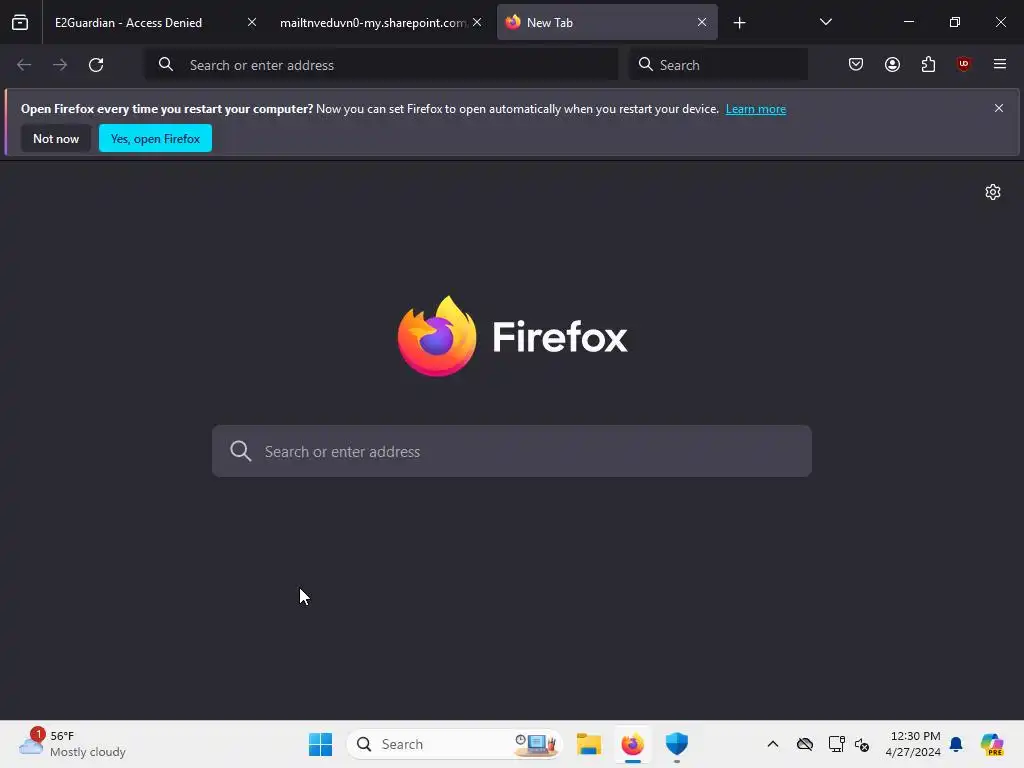Open network status tray icon

[x=837, y=744]
